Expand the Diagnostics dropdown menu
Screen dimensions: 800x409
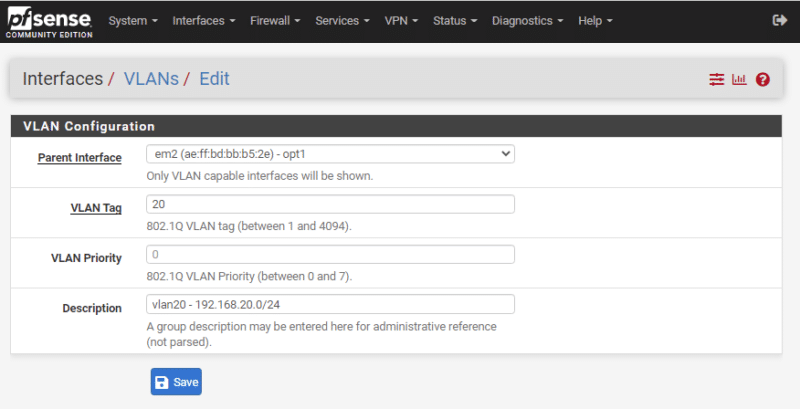527,21
